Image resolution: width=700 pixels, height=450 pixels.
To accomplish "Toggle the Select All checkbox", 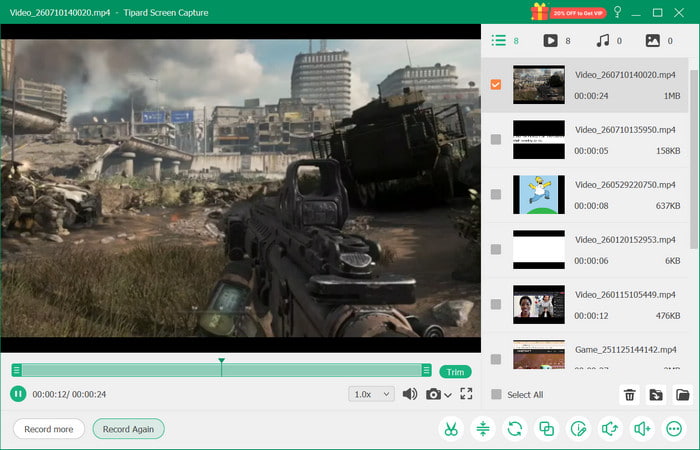I will [496, 394].
